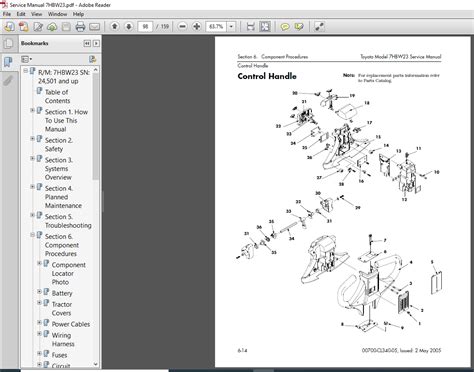This screenshot has height=372, width=474.
Task: Open the Attachments paperclip panel icon
Action: (x=8, y=81)
